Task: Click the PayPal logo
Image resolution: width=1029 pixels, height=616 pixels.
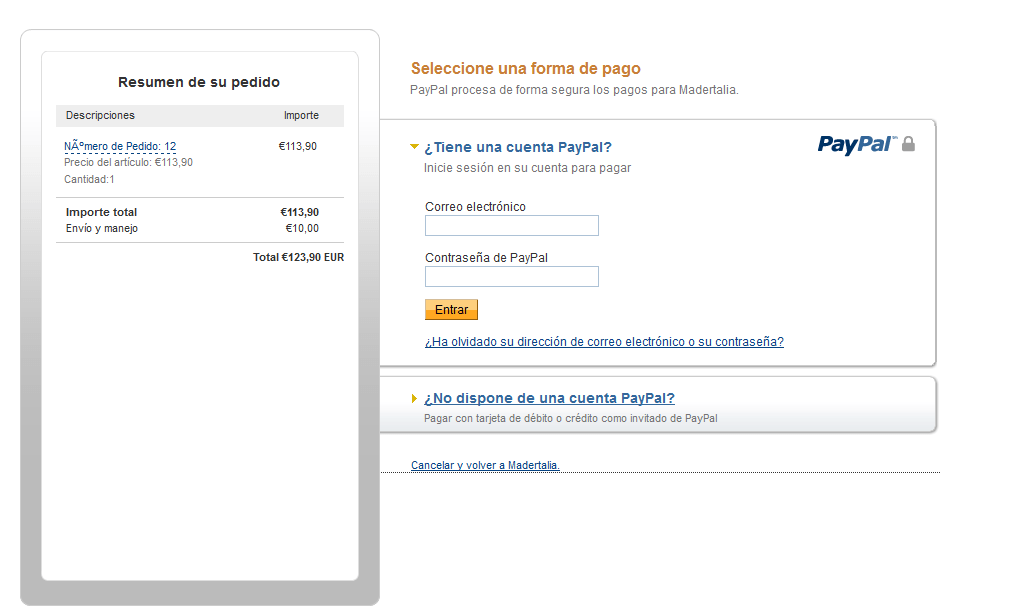Action: pos(857,145)
